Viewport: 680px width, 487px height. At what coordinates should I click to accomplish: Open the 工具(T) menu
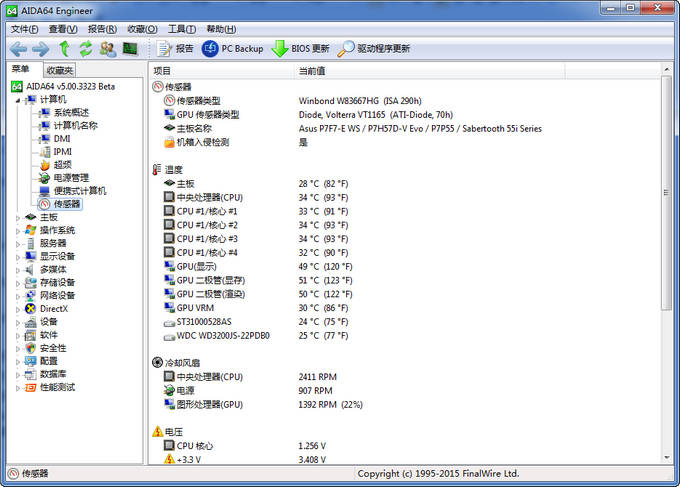coord(182,29)
